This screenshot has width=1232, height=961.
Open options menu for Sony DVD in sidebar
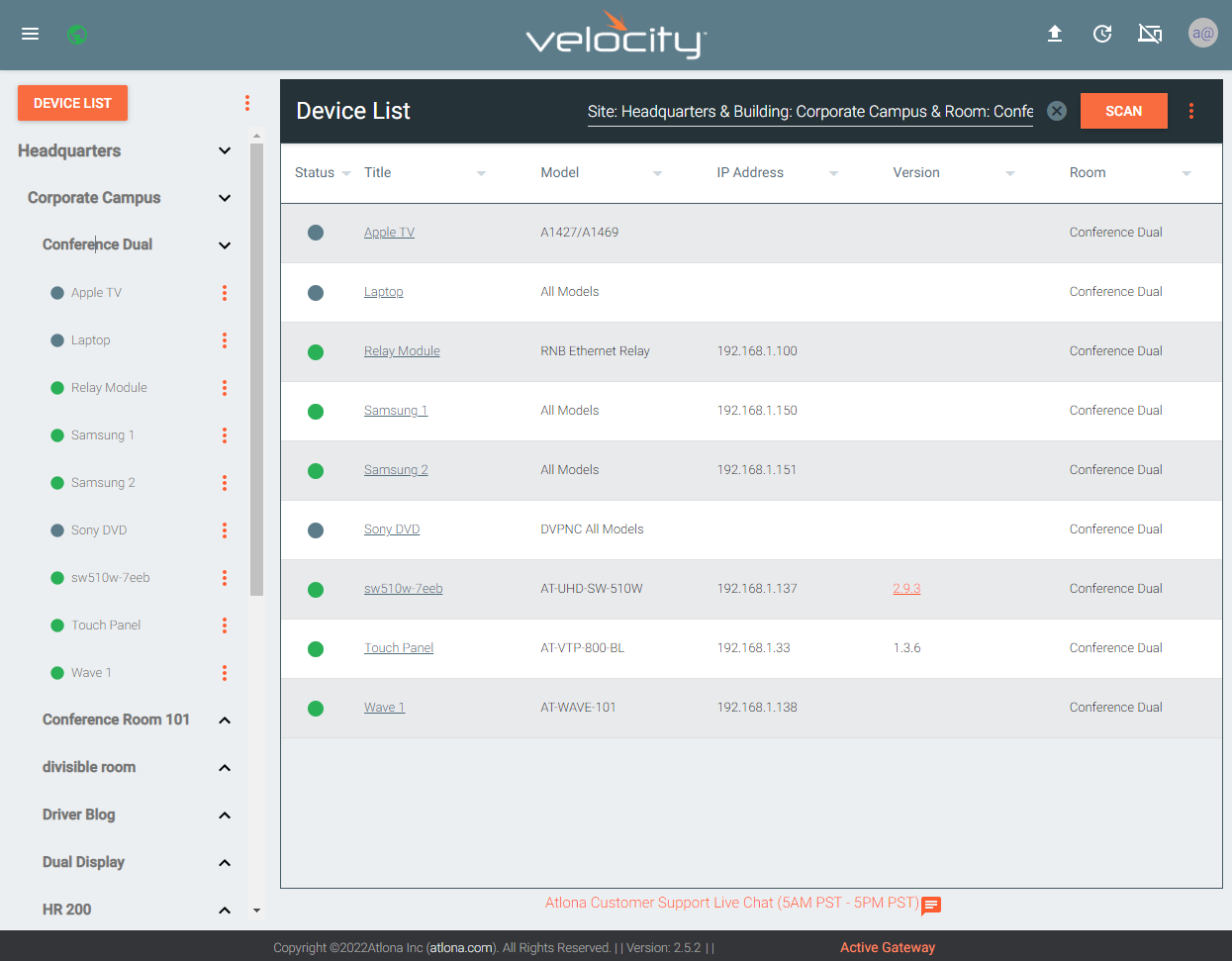click(x=225, y=530)
